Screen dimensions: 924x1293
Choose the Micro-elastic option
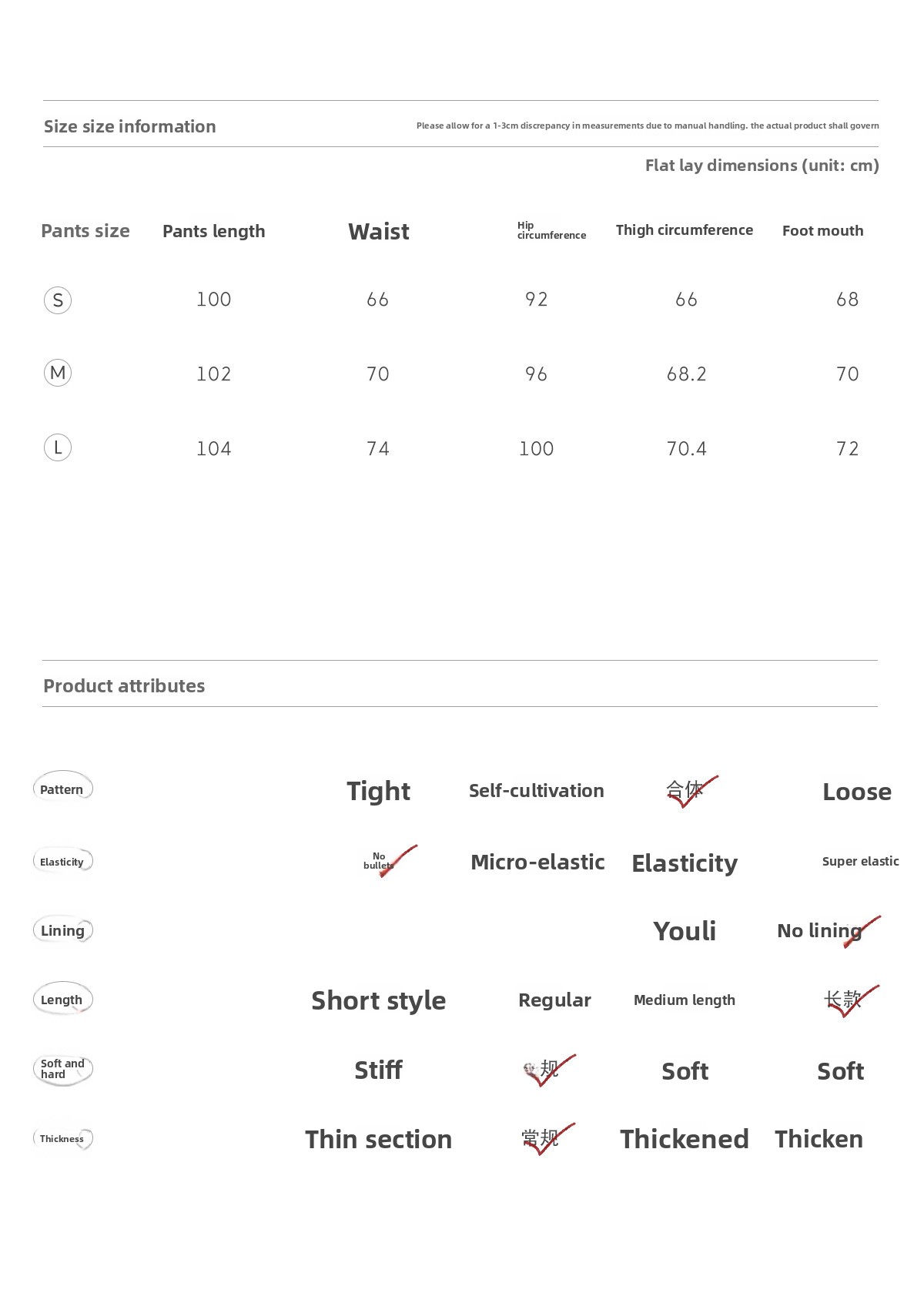coord(537,862)
